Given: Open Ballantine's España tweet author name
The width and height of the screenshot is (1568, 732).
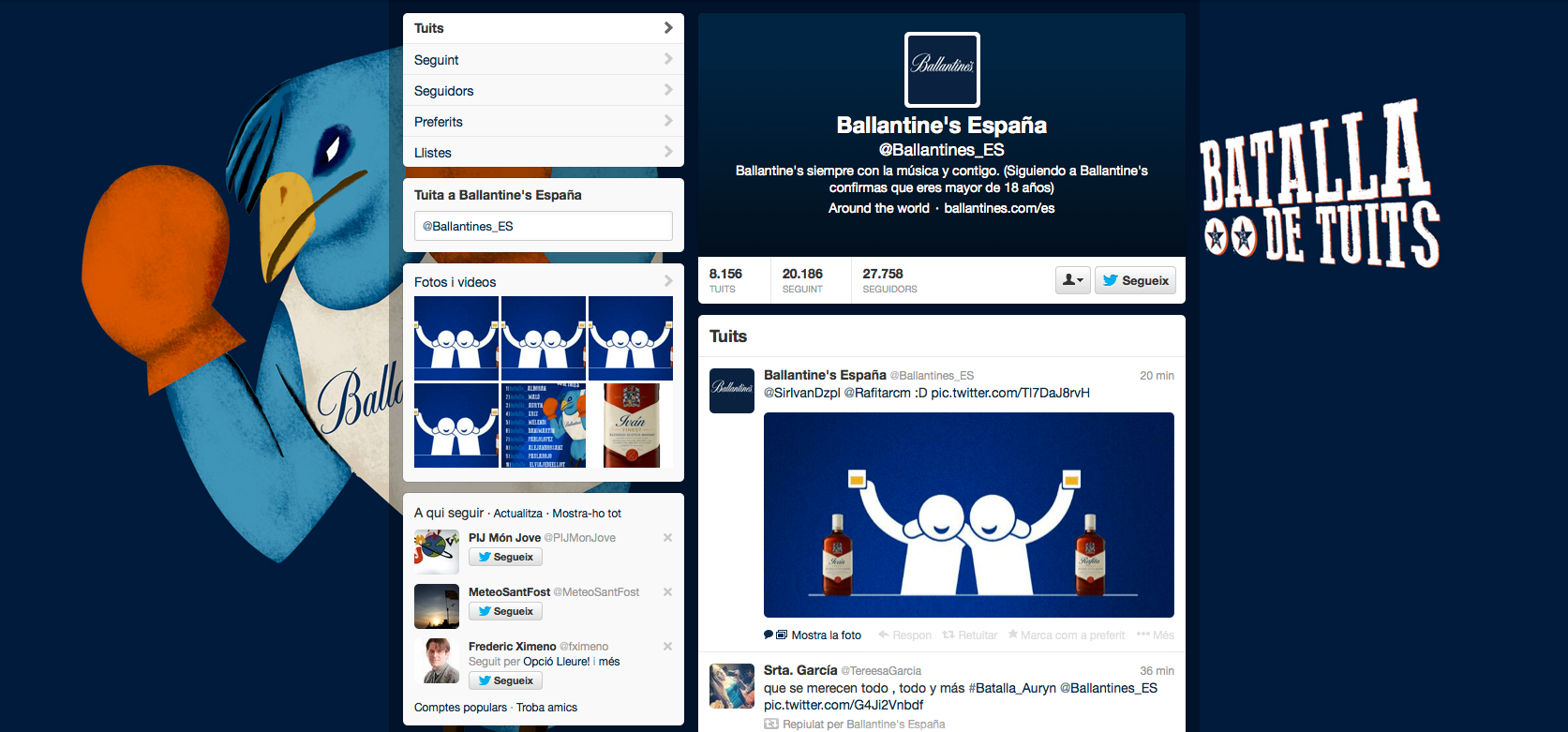Looking at the screenshot, I should [825, 375].
